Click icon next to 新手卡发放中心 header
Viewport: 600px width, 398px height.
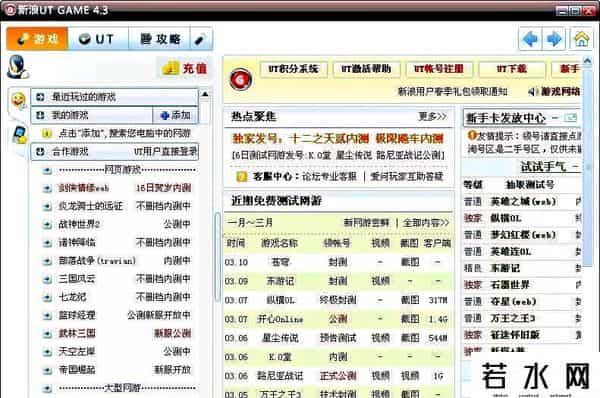point(571,118)
